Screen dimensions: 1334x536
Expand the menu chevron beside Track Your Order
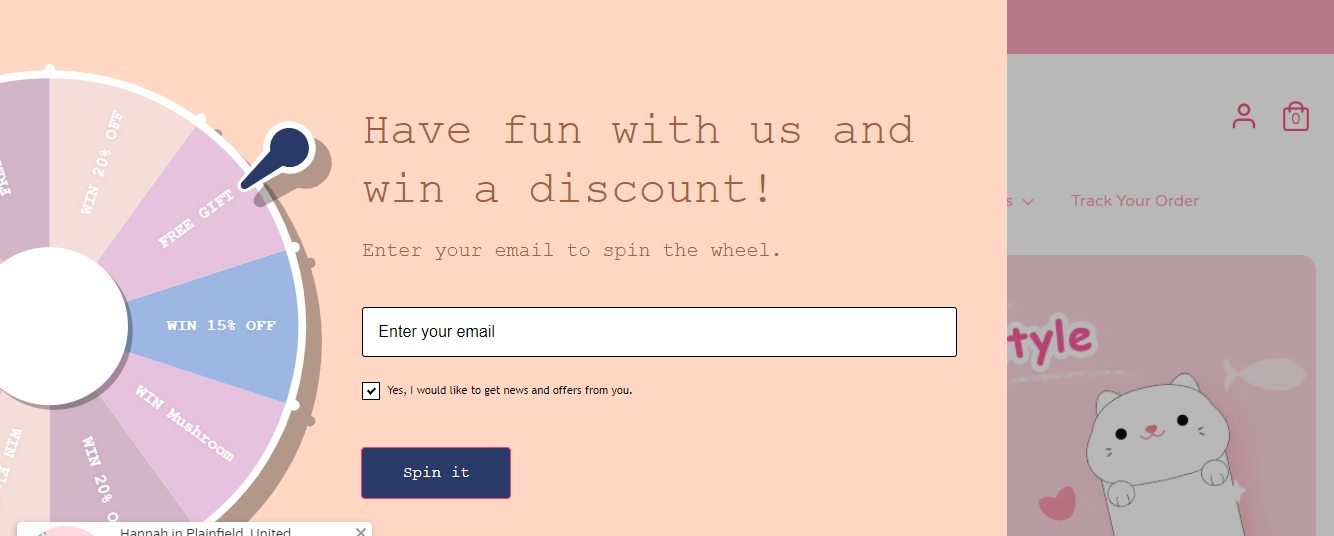click(1028, 202)
